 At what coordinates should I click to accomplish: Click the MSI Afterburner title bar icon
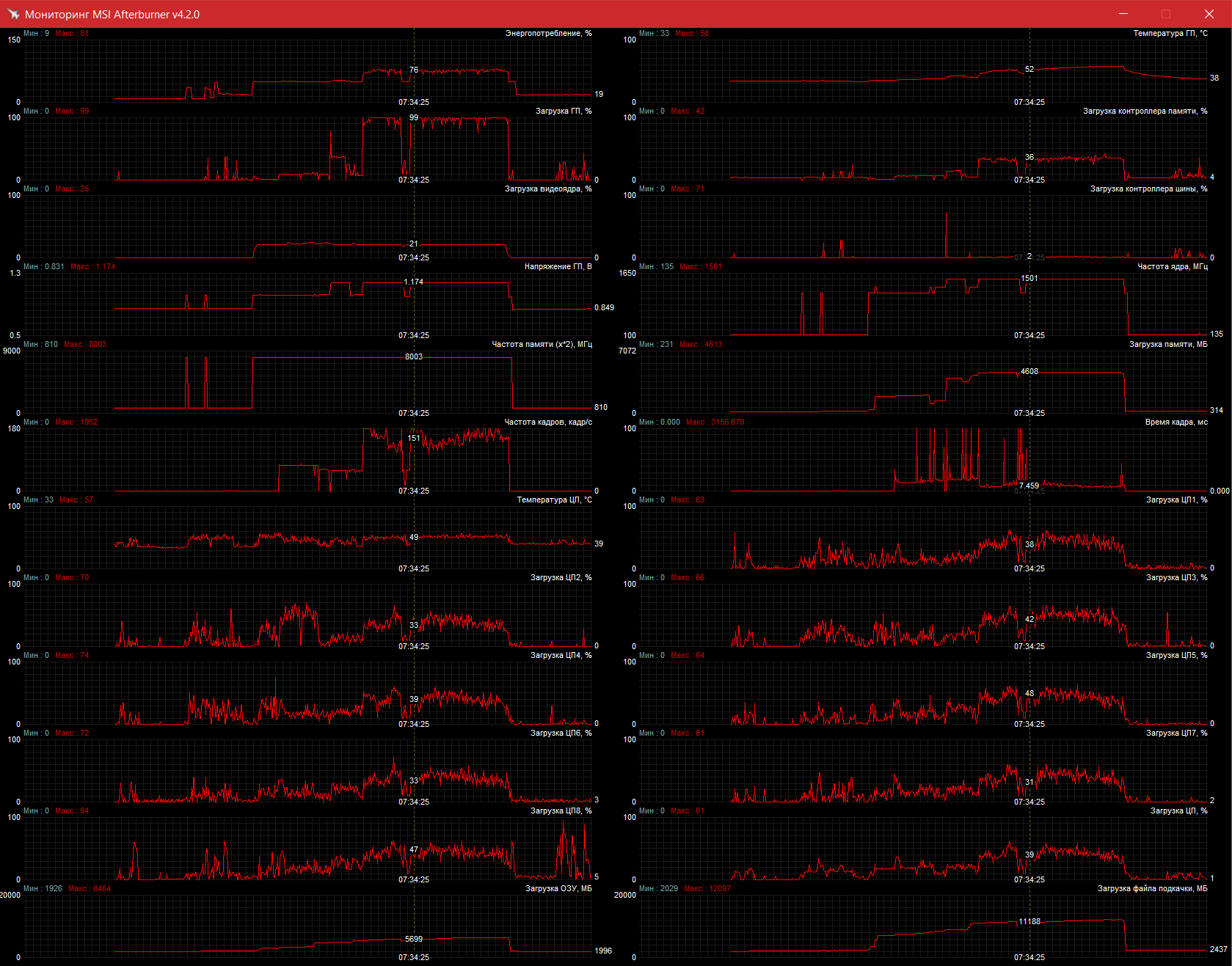[13, 14]
